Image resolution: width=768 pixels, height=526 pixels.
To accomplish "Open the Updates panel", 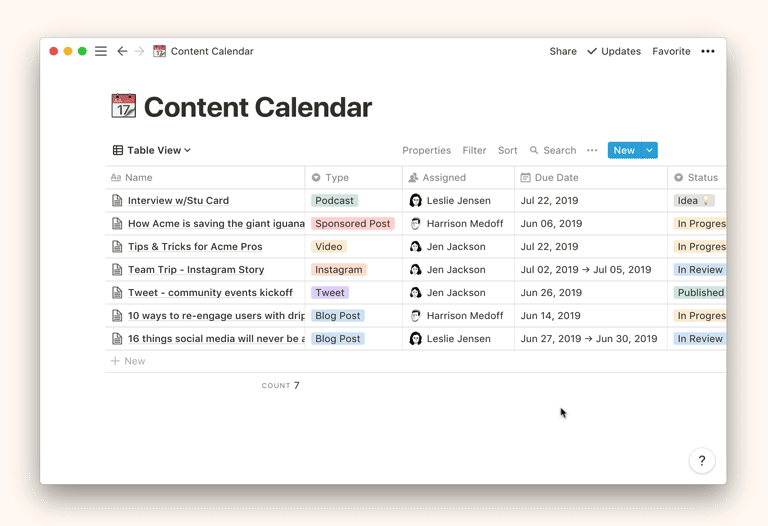I will (614, 51).
